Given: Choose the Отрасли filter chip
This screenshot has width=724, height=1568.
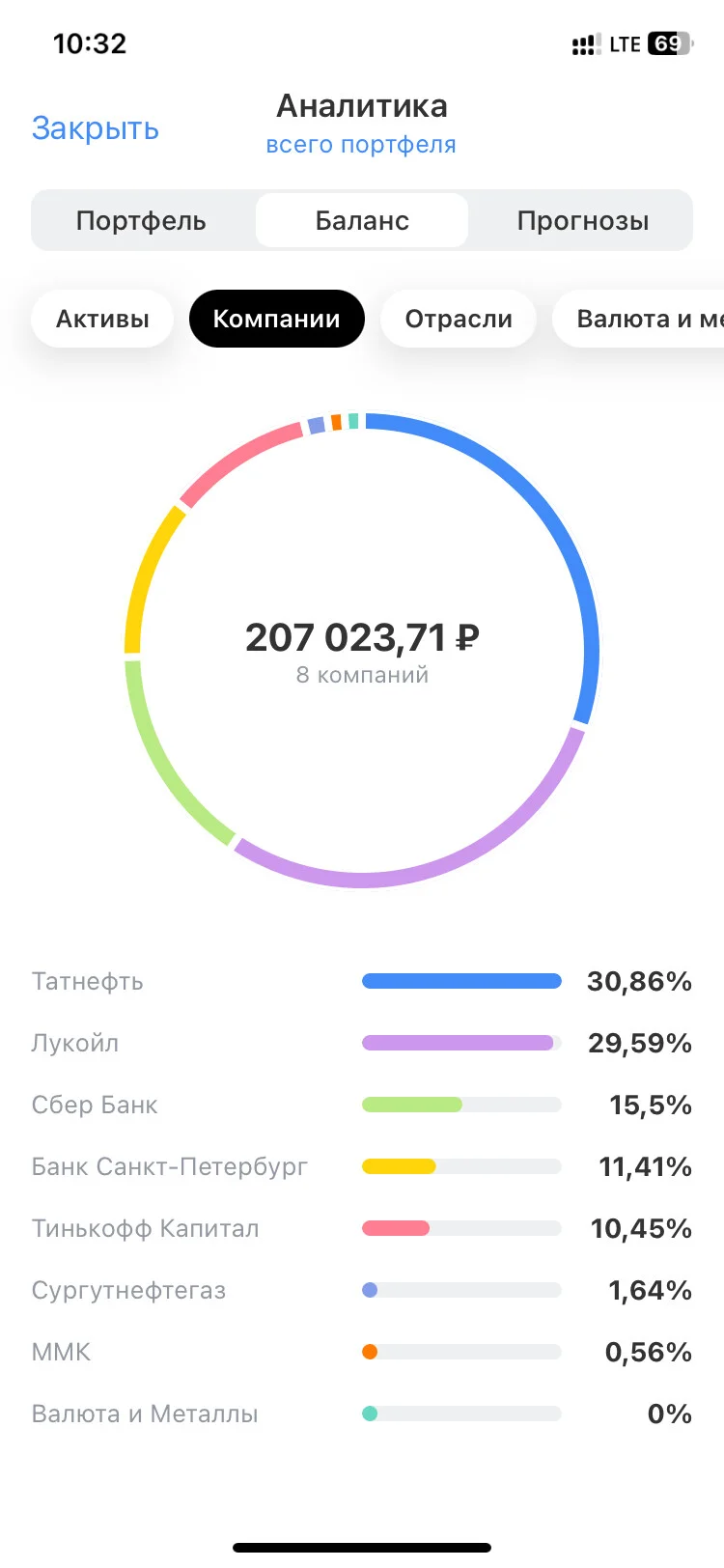Looking at the screenshot, I should (x=459, y=319).
